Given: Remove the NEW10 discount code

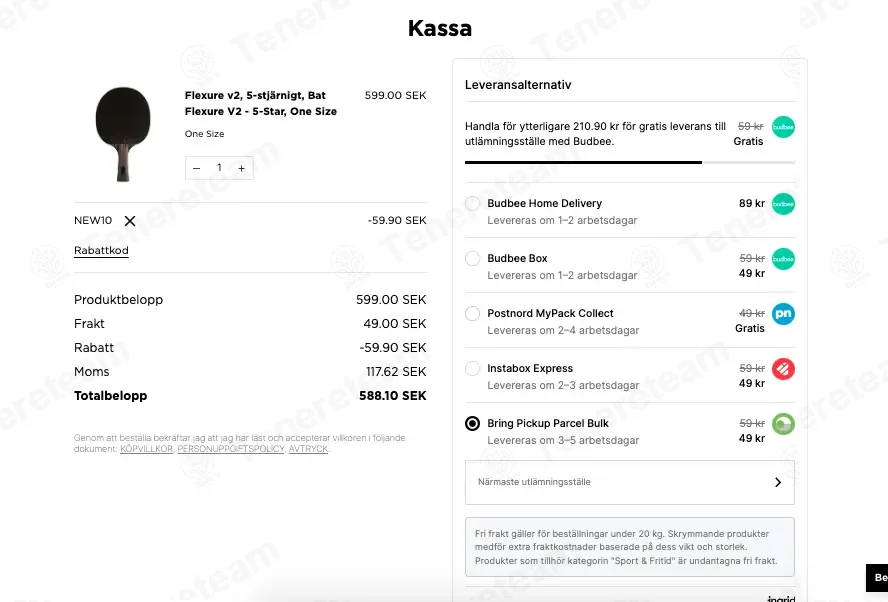Looking at the screenshot, I should click(130, 221).
